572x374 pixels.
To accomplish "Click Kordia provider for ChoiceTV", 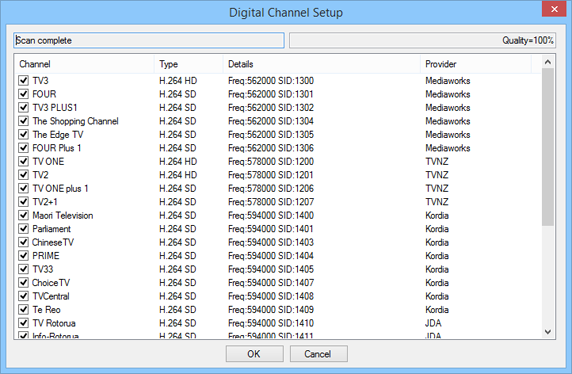I will pyautogui.click(x=437, y=283).
